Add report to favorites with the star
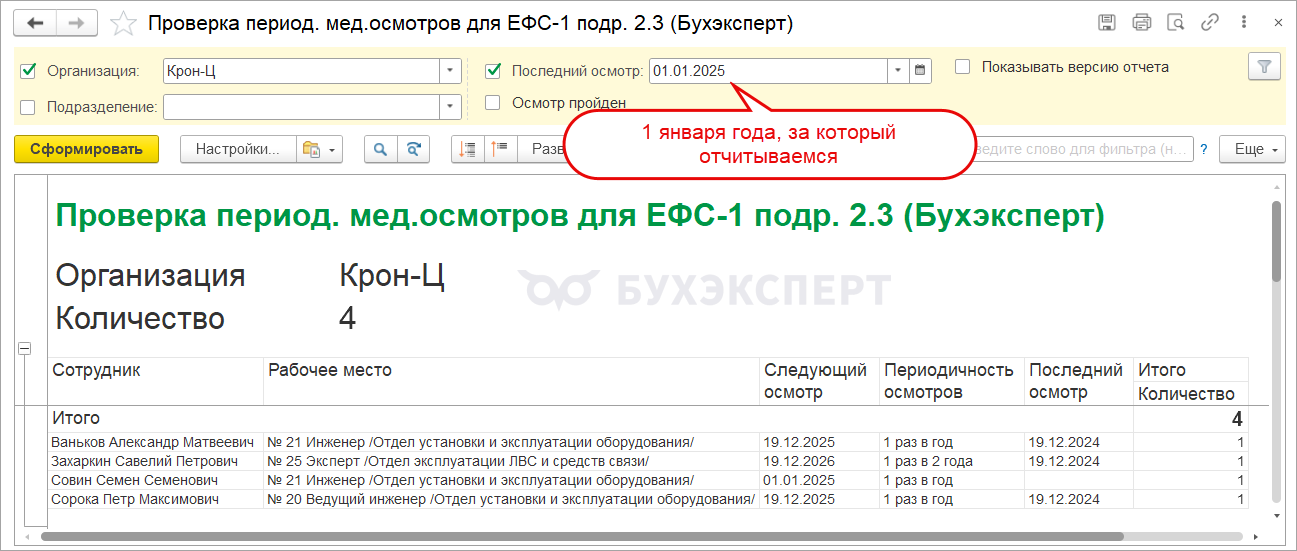 [x=123, y=23]
